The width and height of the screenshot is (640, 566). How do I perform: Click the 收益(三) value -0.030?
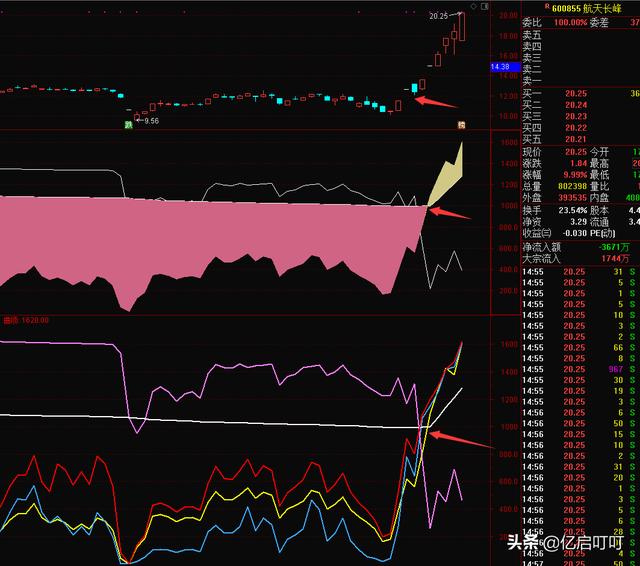click(x=575, y=233)
